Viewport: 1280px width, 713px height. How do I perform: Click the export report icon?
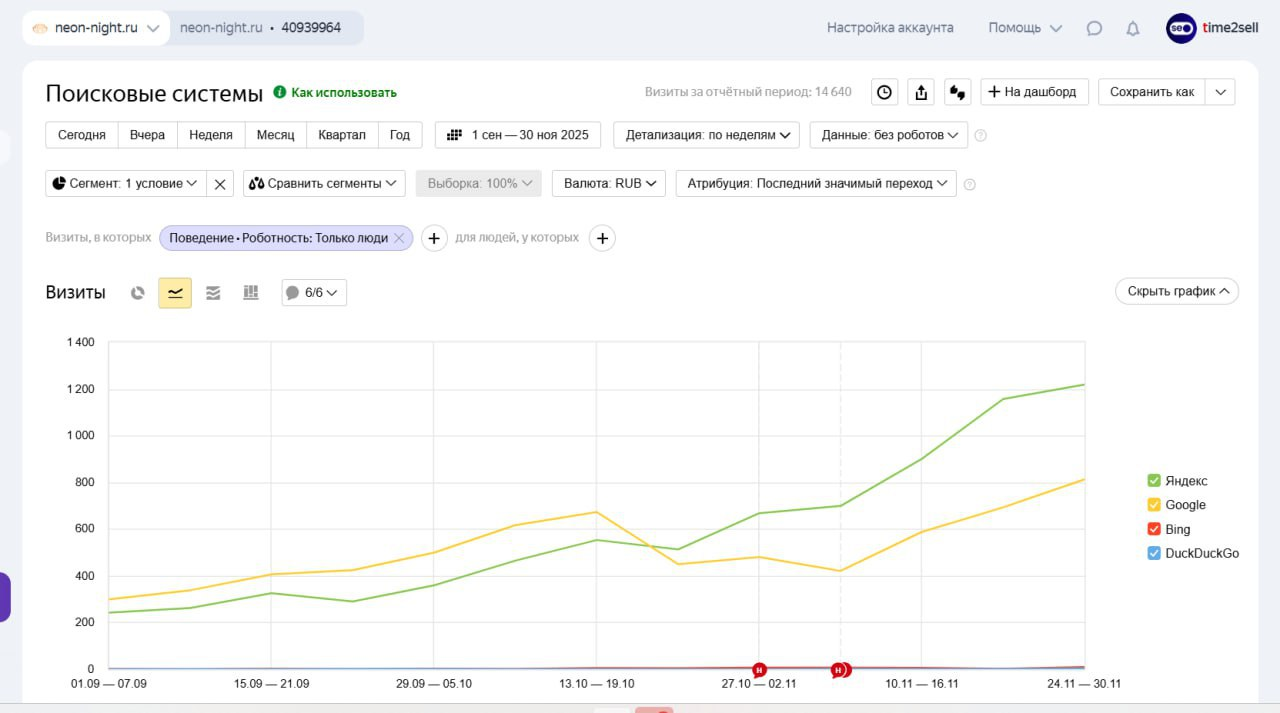(921, 92)
